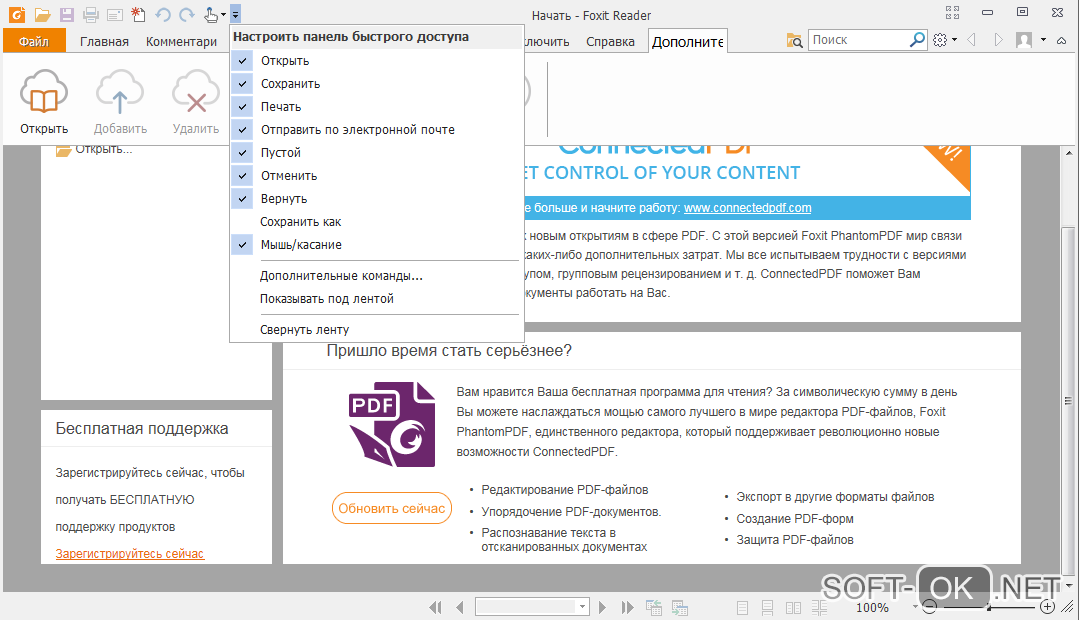Close the quick access customize dropdown button
Viewport: 1079px width, 620px height.
(235, 14)
